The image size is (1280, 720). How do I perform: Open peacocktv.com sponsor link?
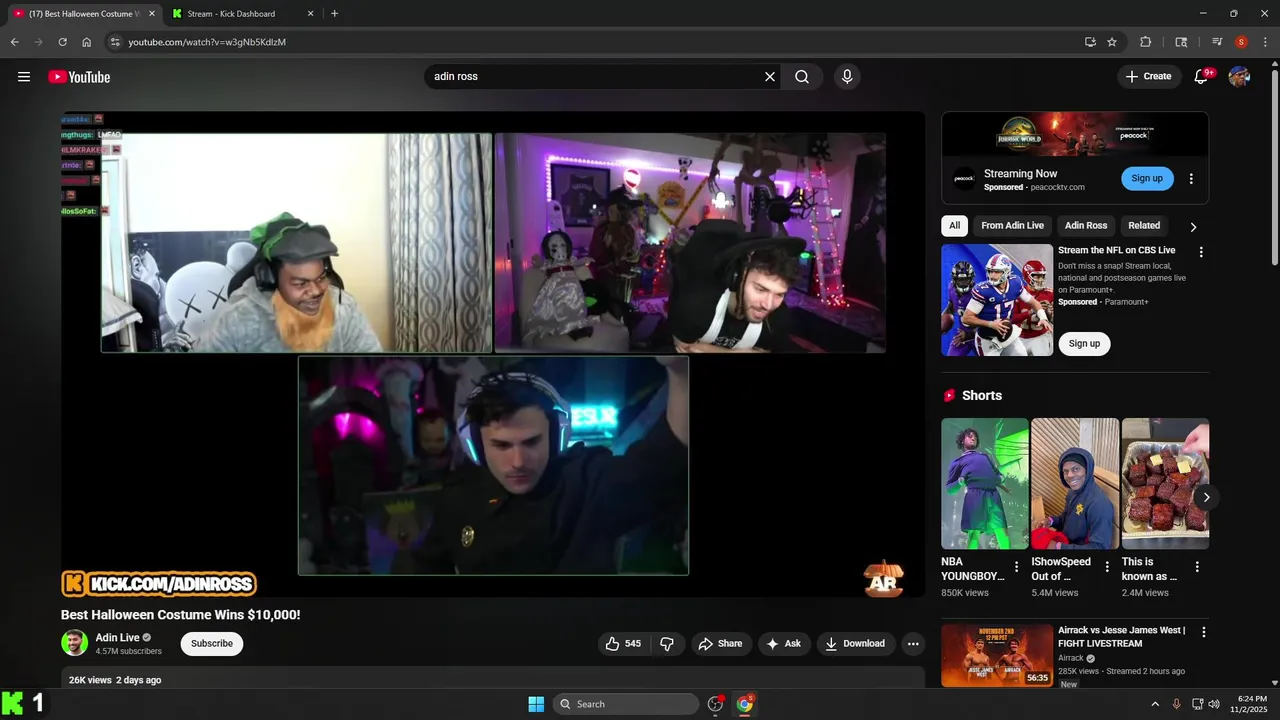(x=1057, y=188)
